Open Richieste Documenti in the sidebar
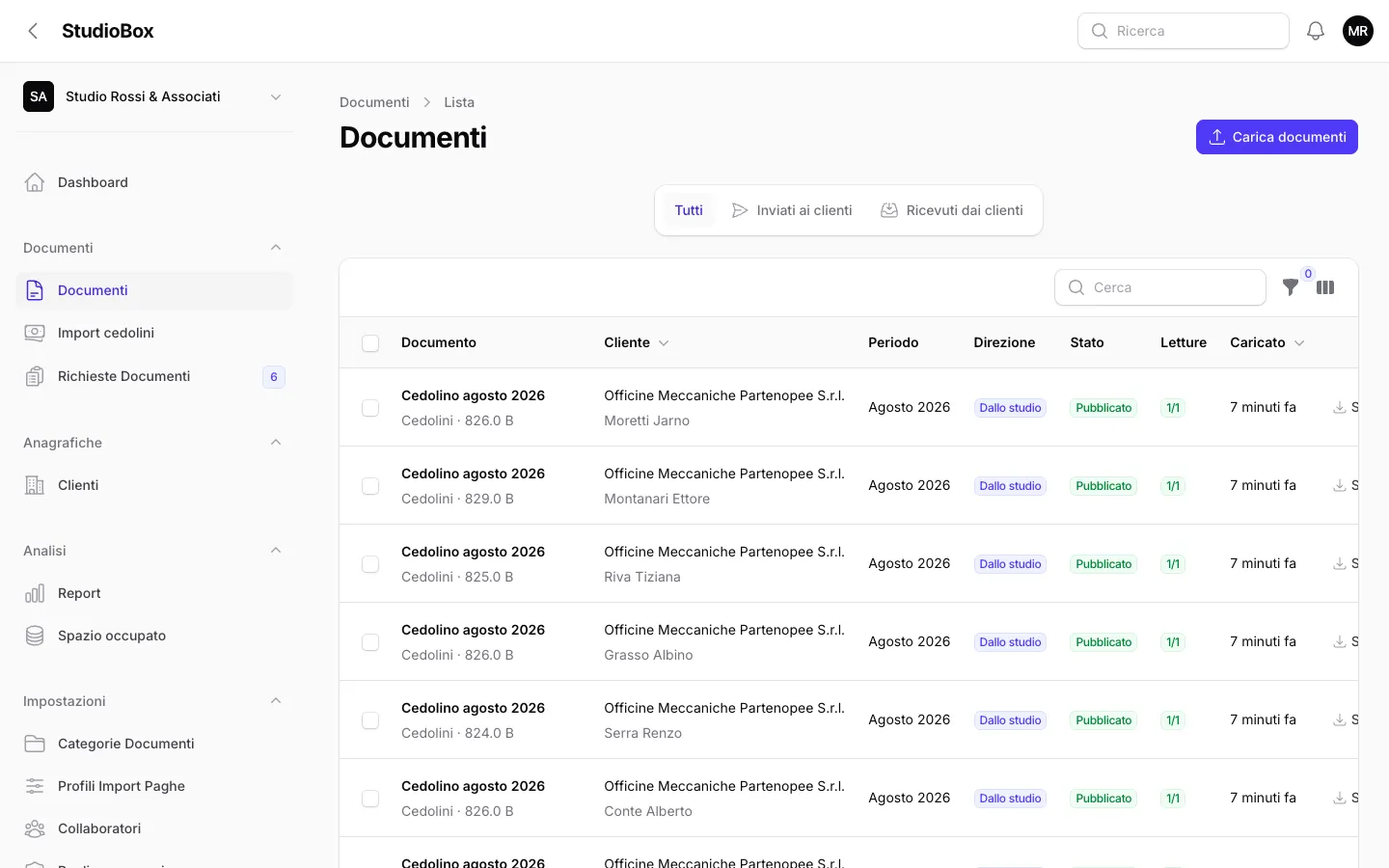Image resolution: width=1389 pixels, height=868 pixels. [154, 376]
